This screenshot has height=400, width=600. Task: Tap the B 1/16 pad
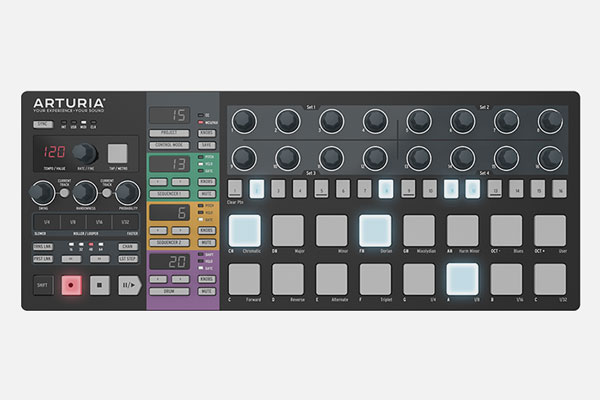tap(506, 279)
